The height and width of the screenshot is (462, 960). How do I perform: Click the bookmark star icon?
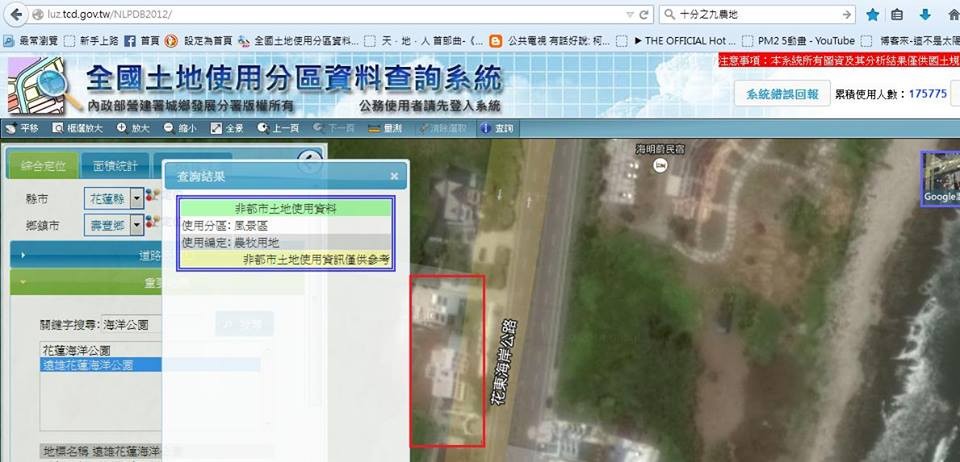point(873,15)
